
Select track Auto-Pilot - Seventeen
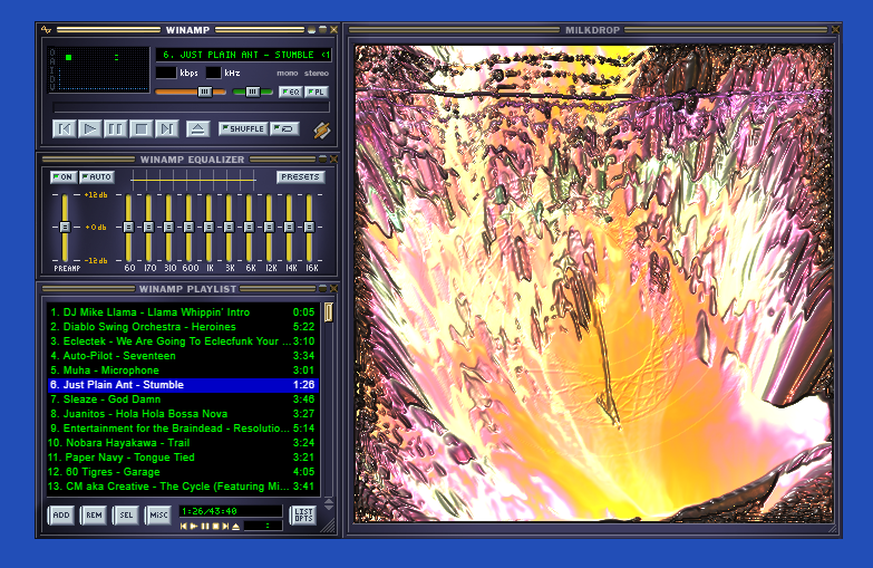183,356
